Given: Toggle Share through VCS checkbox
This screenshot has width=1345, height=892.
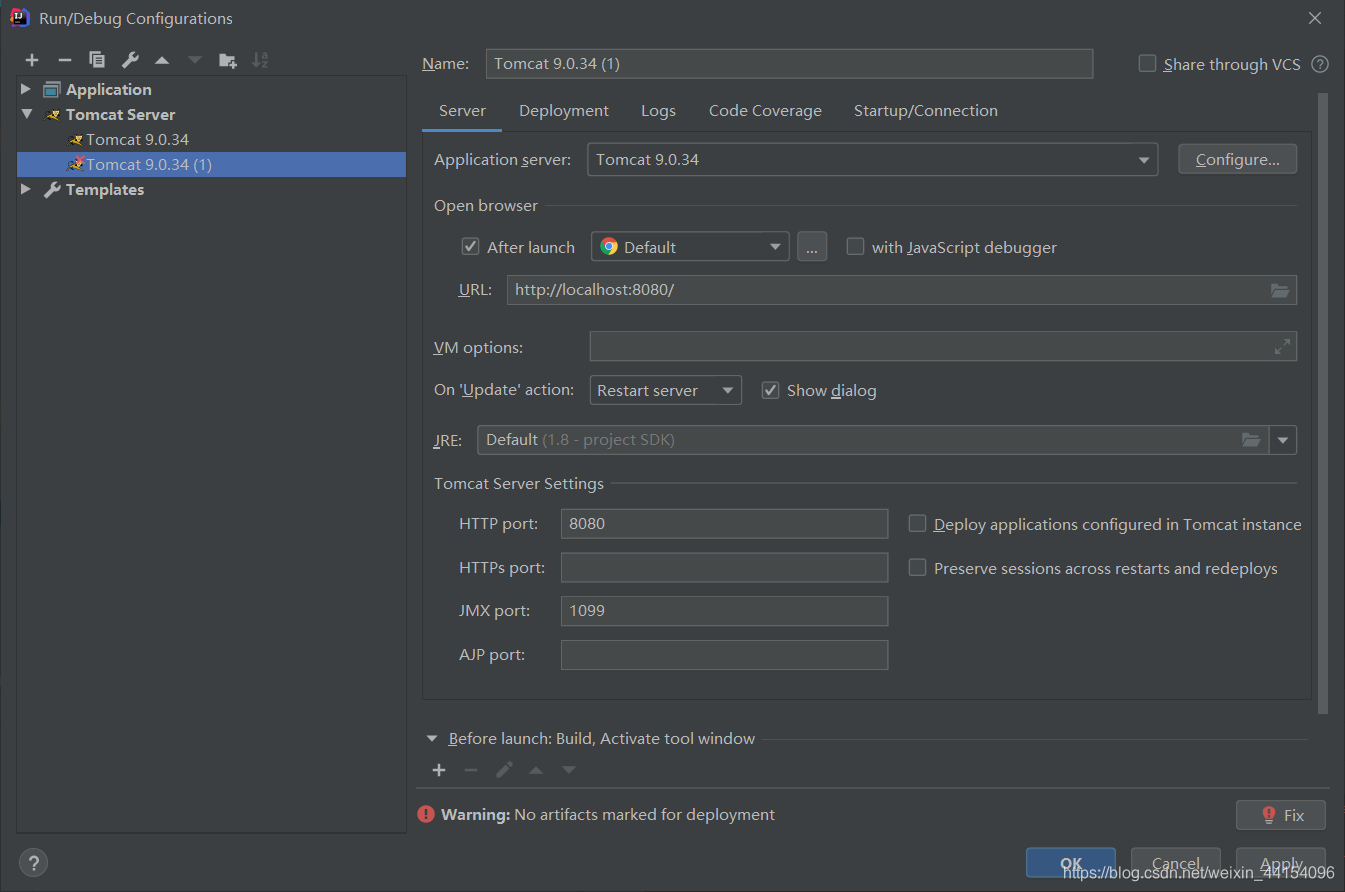Looking at the screenshot, I should (x=1147, y=64).
